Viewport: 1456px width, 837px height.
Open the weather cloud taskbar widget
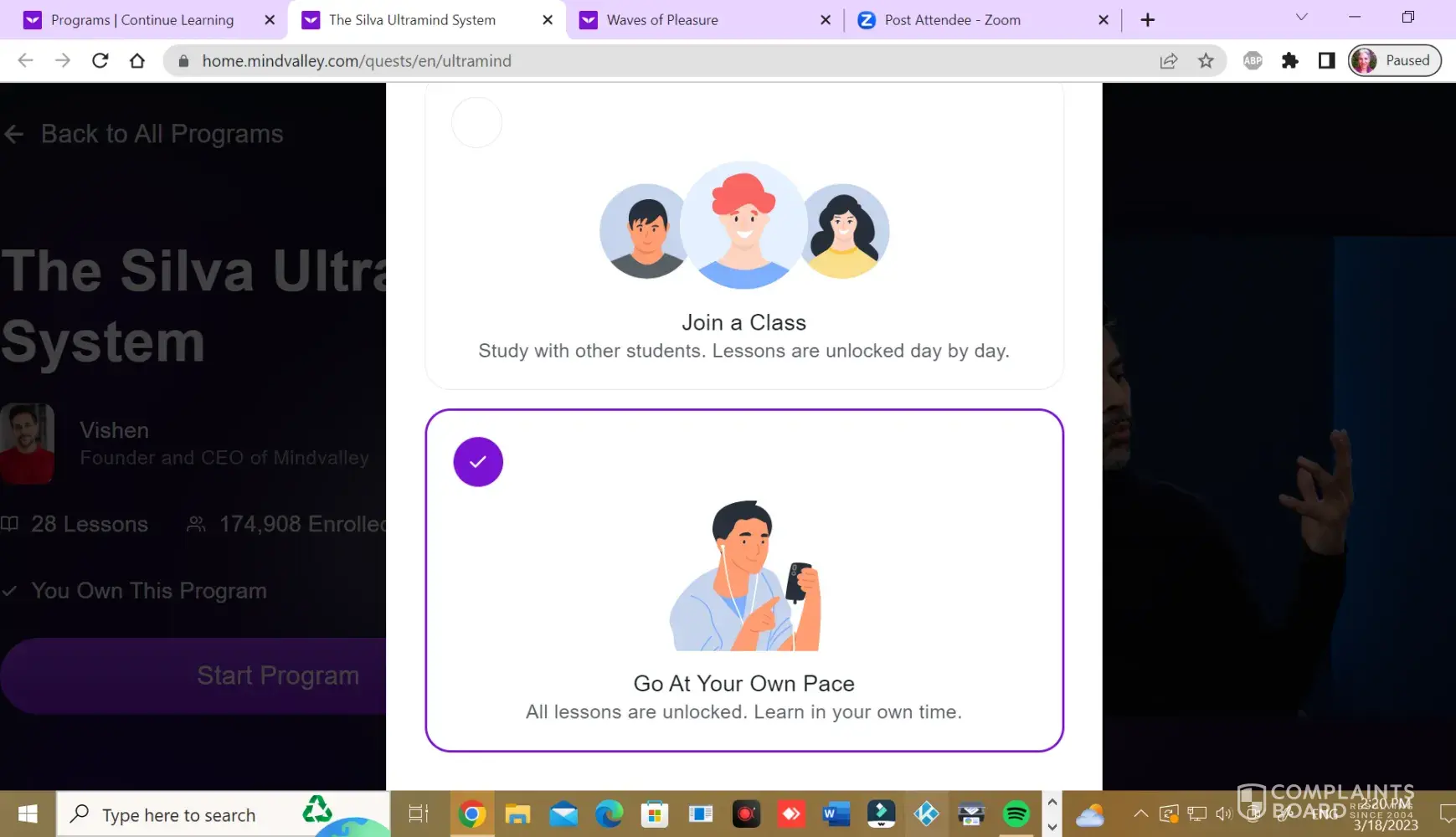(x=1090, y=814)
